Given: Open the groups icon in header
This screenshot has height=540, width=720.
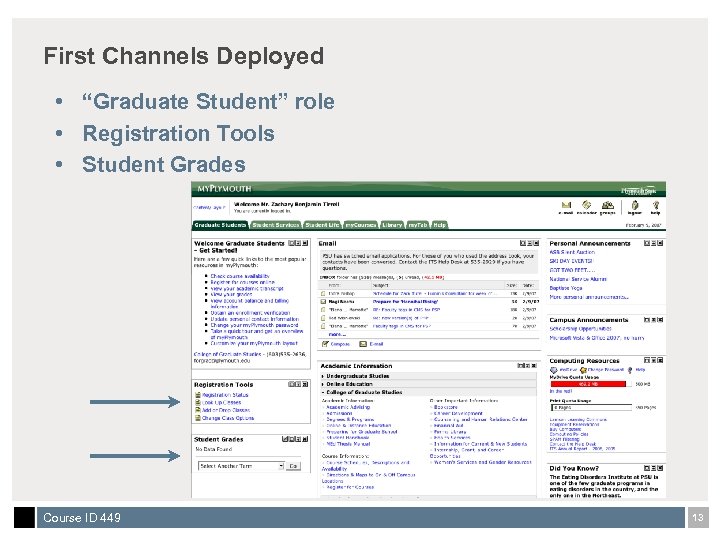Looking at the screenshot, I should click(608, 205).
